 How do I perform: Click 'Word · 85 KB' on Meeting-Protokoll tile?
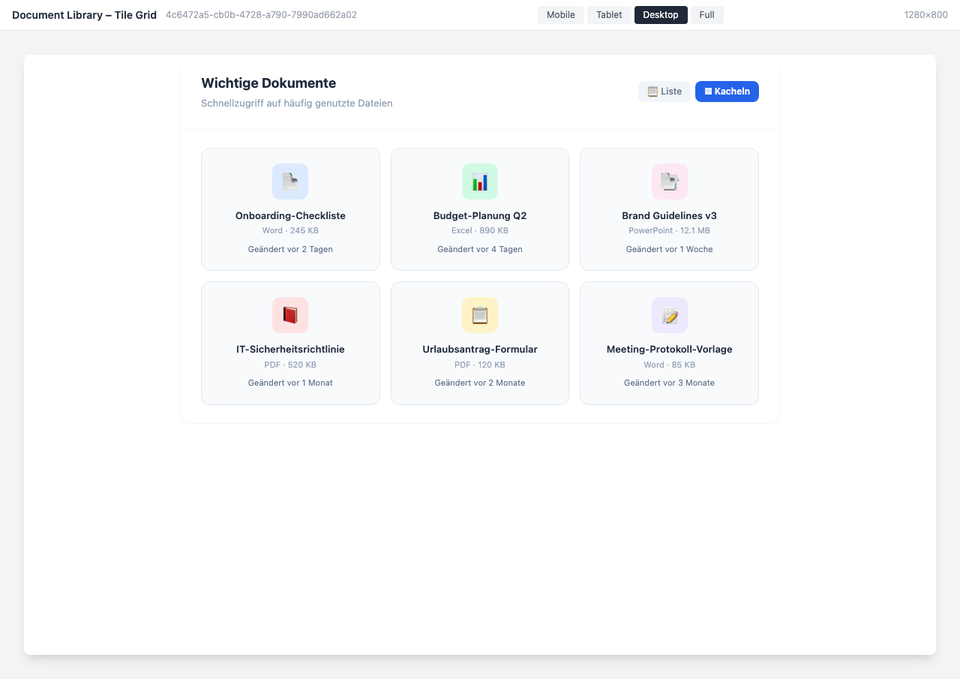(x=669, y=365)
